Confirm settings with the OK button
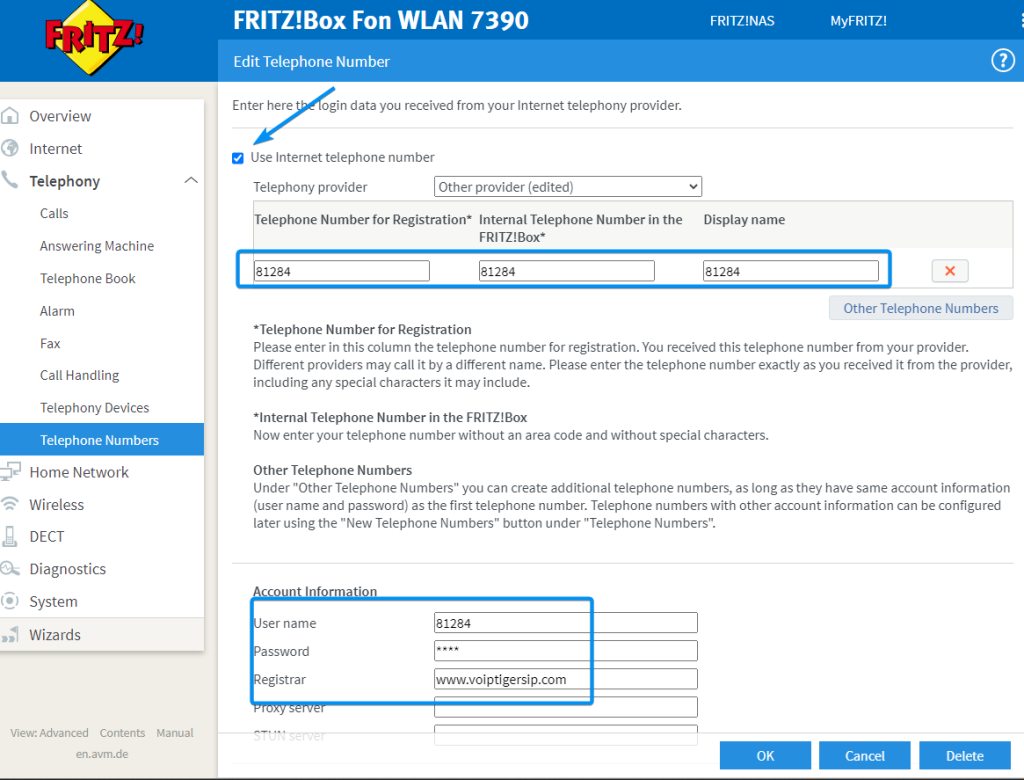This screenshot has height=780, width=1024. pos(765,755)
